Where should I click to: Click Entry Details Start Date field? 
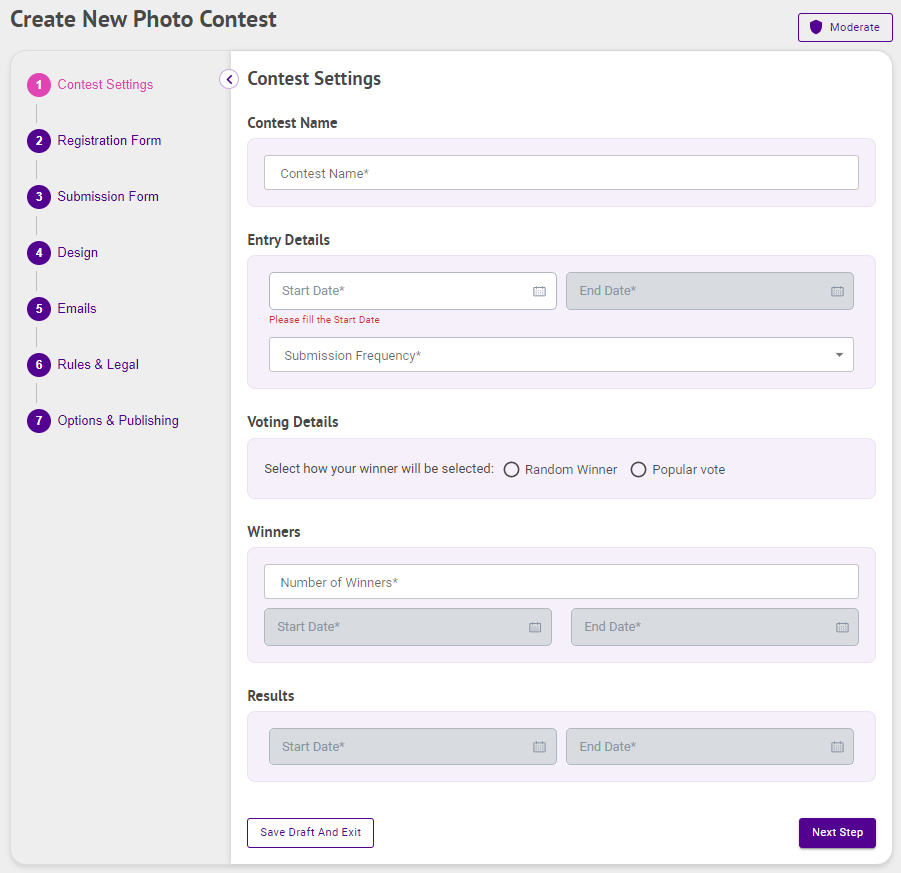tap(413, 291)
